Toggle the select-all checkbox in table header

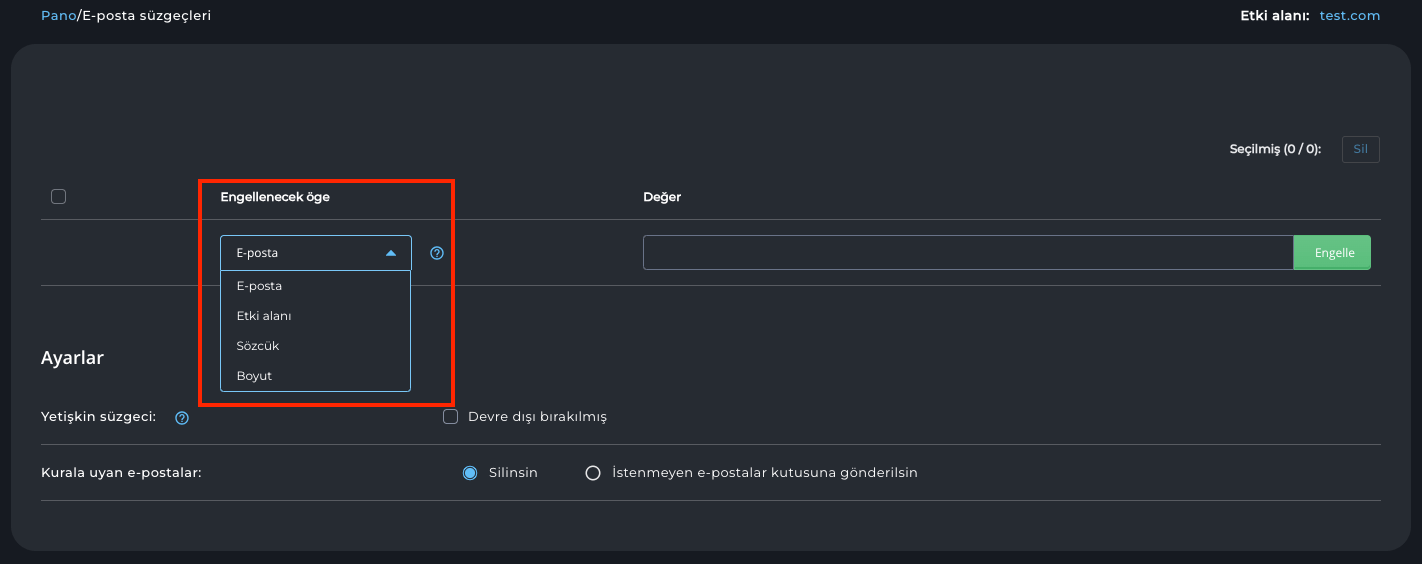point(58,197)
